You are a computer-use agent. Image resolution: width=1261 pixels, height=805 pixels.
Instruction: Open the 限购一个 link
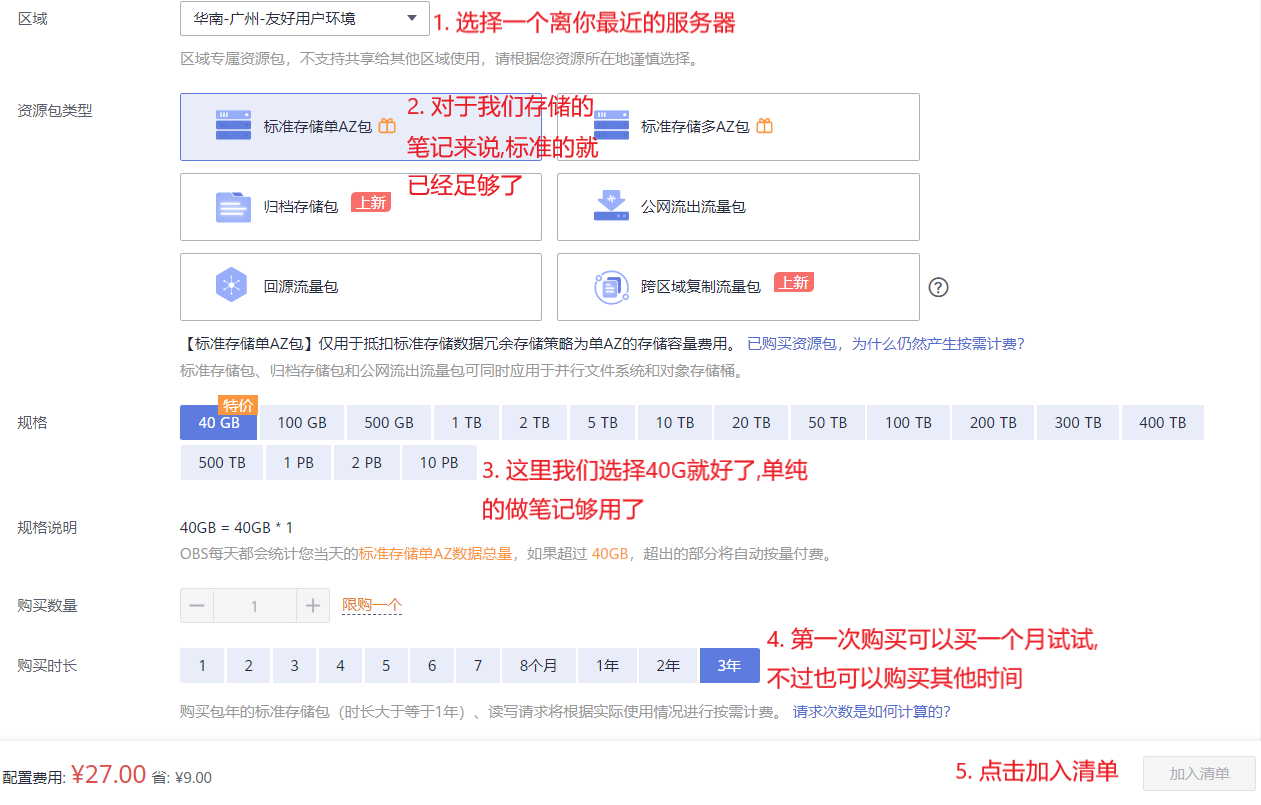369,605
